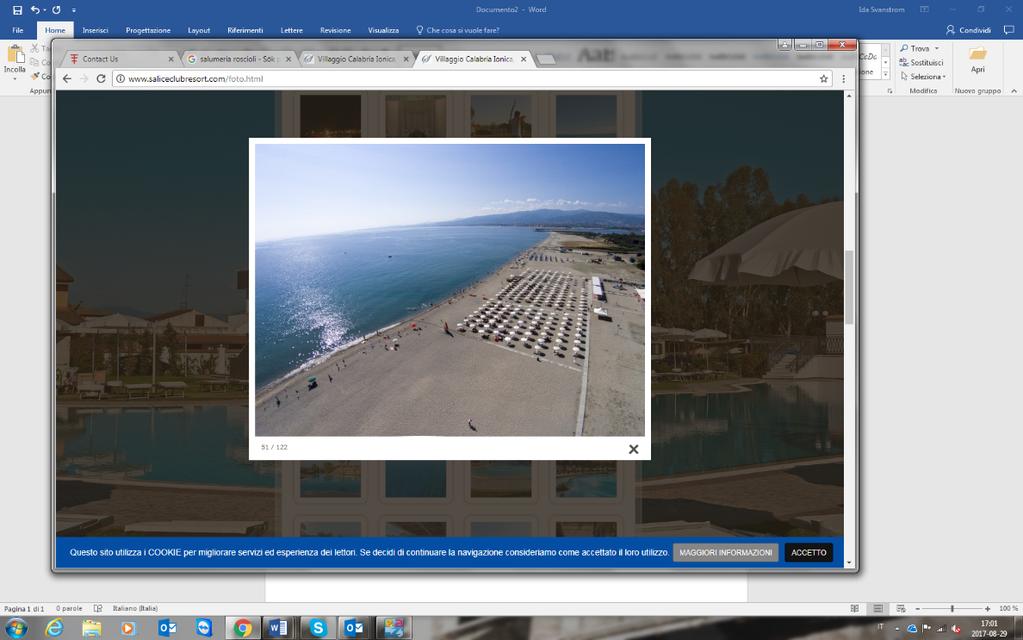
Task: Click the zoom out minus button in Word
Action: (917, 608)
